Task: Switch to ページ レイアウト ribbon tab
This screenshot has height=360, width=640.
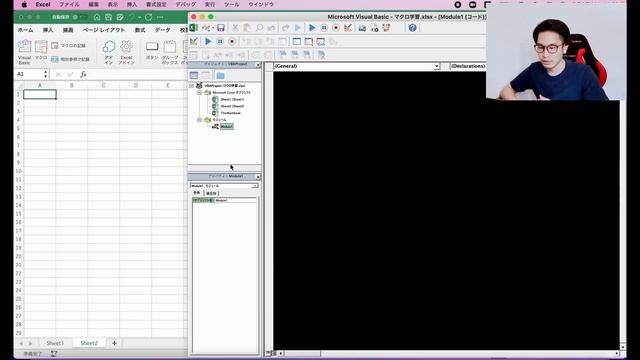Action: [x=104, y=30]
